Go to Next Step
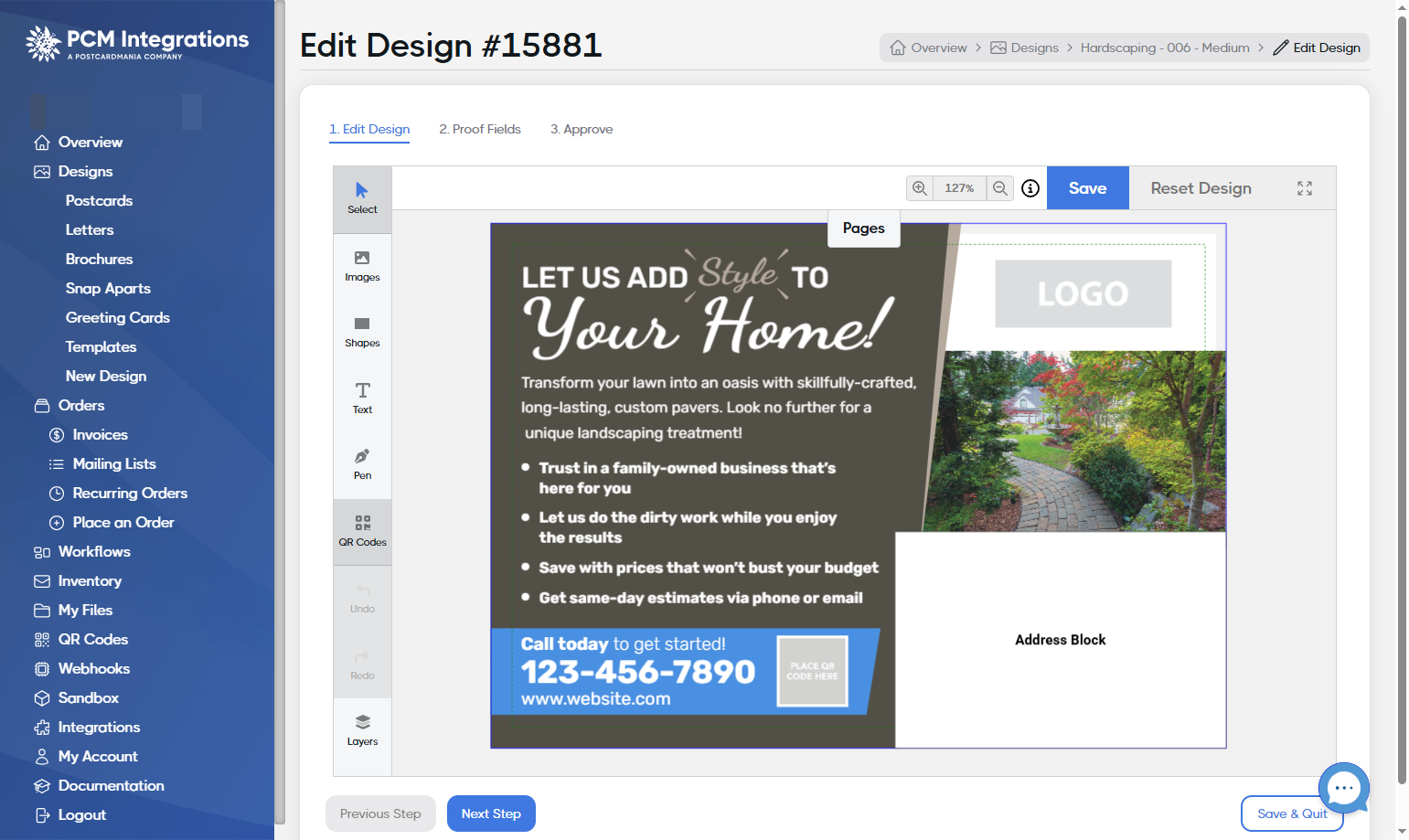This screenshot has height=840, width=1409. click(491, 813)
